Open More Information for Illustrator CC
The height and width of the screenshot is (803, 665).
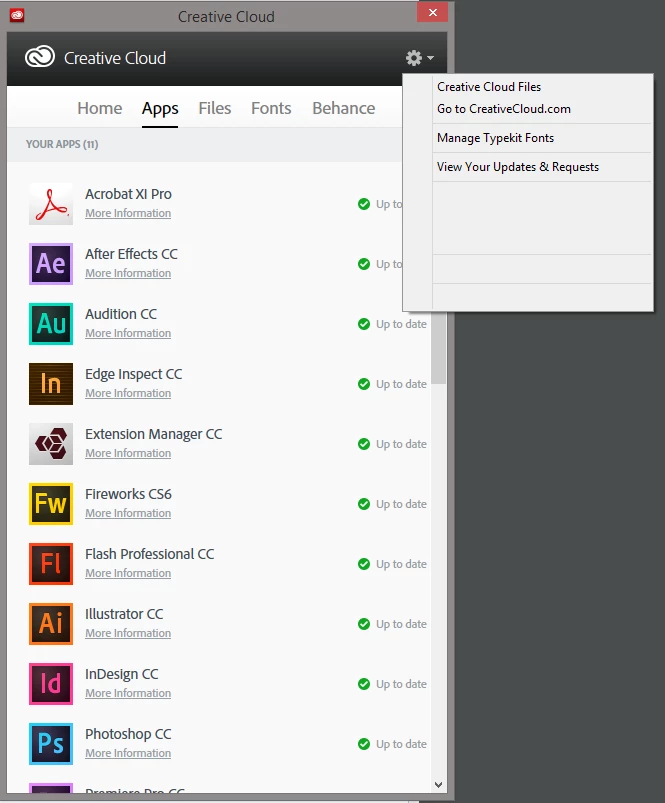point(128,633)
